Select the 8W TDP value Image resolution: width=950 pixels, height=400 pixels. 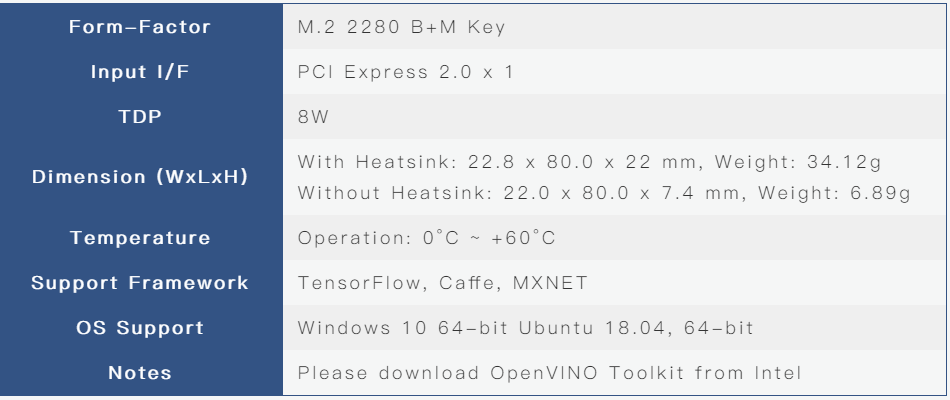(x=313, y=117)
